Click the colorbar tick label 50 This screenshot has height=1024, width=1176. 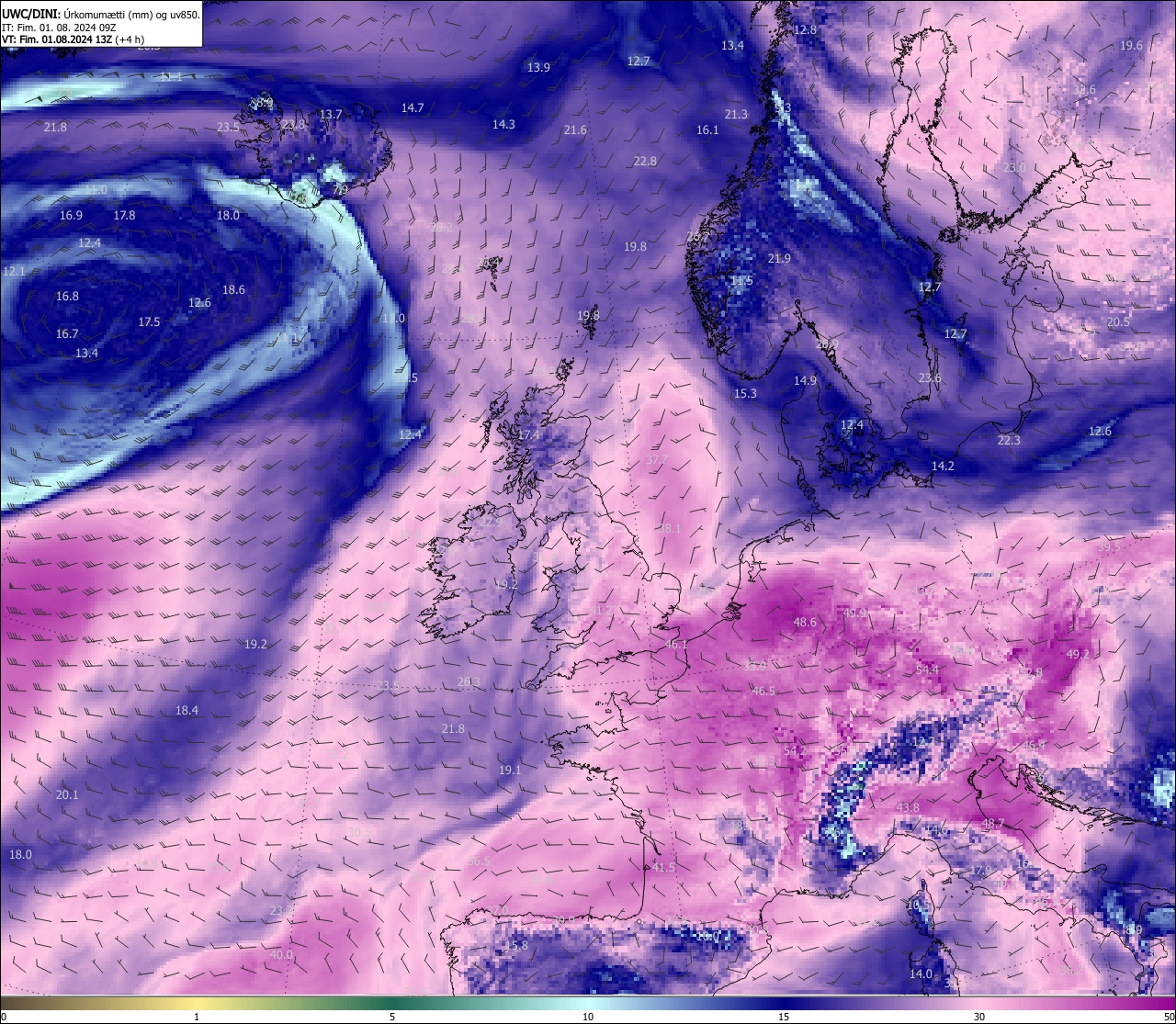coord(1169,1017)
